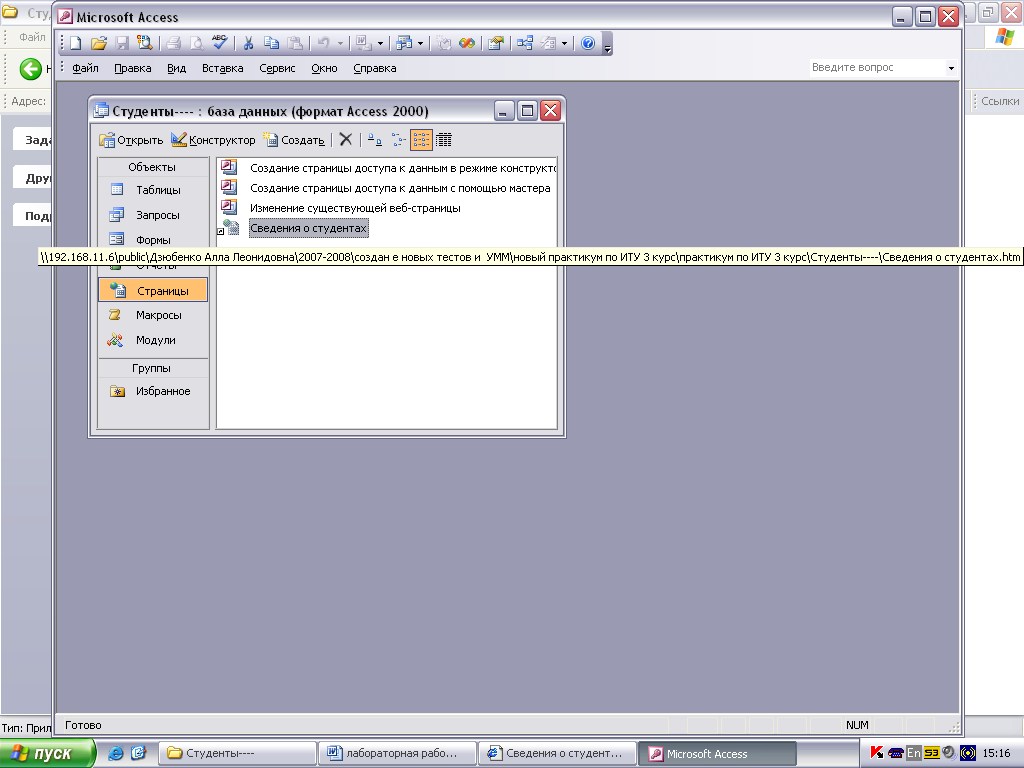Collapse the Группы header
1024x768 pixels.
point(153,368)
